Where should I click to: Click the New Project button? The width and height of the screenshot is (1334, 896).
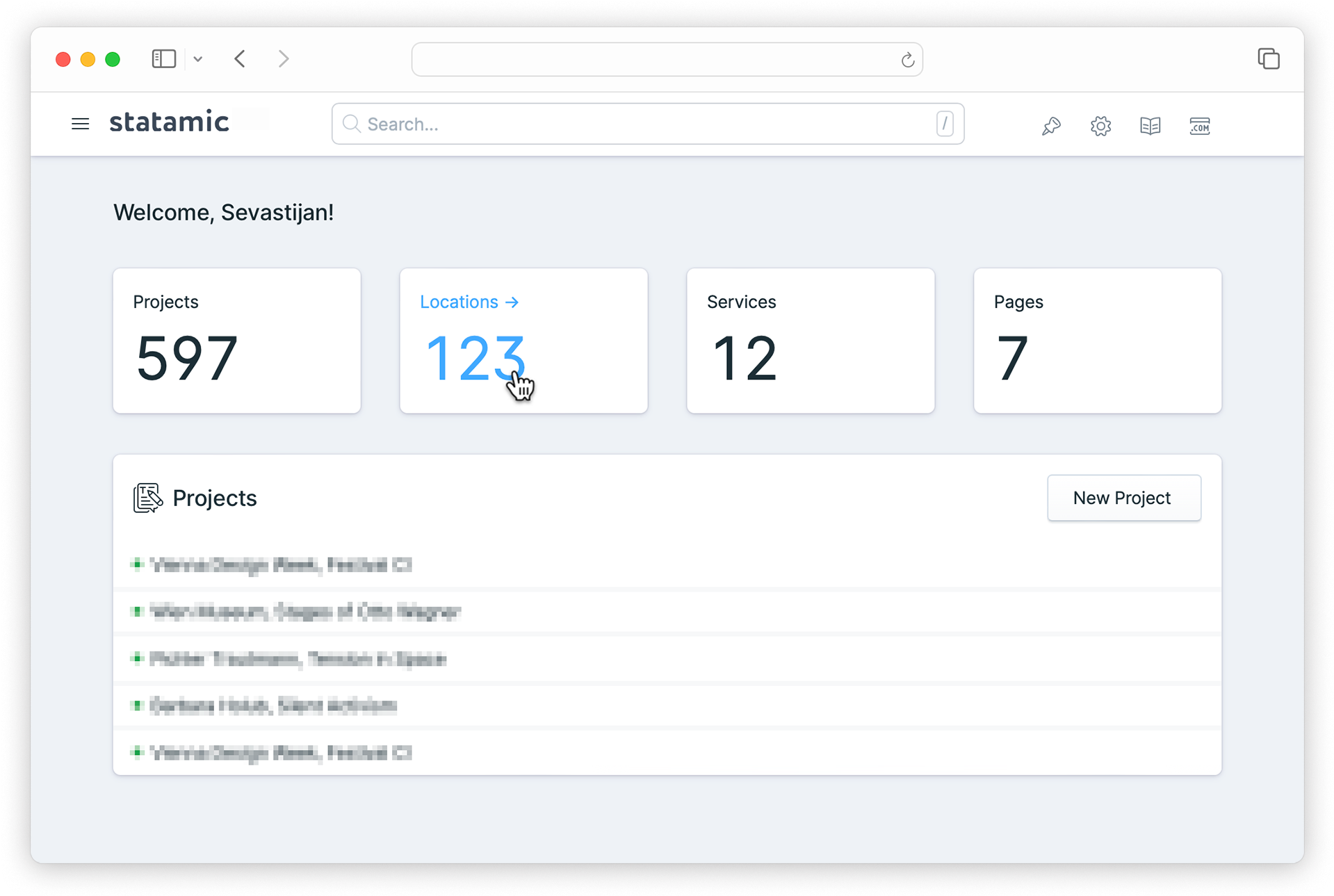coord(1123,498)
